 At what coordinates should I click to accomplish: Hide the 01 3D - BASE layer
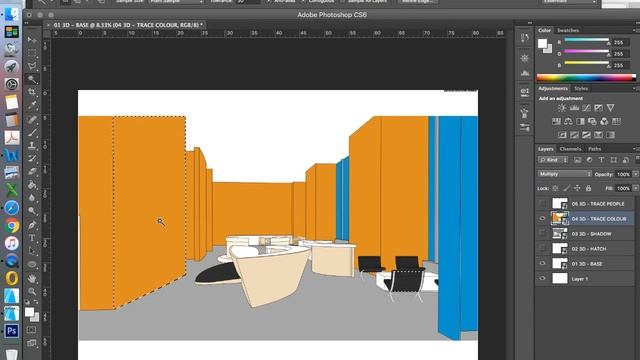[542, 264]
